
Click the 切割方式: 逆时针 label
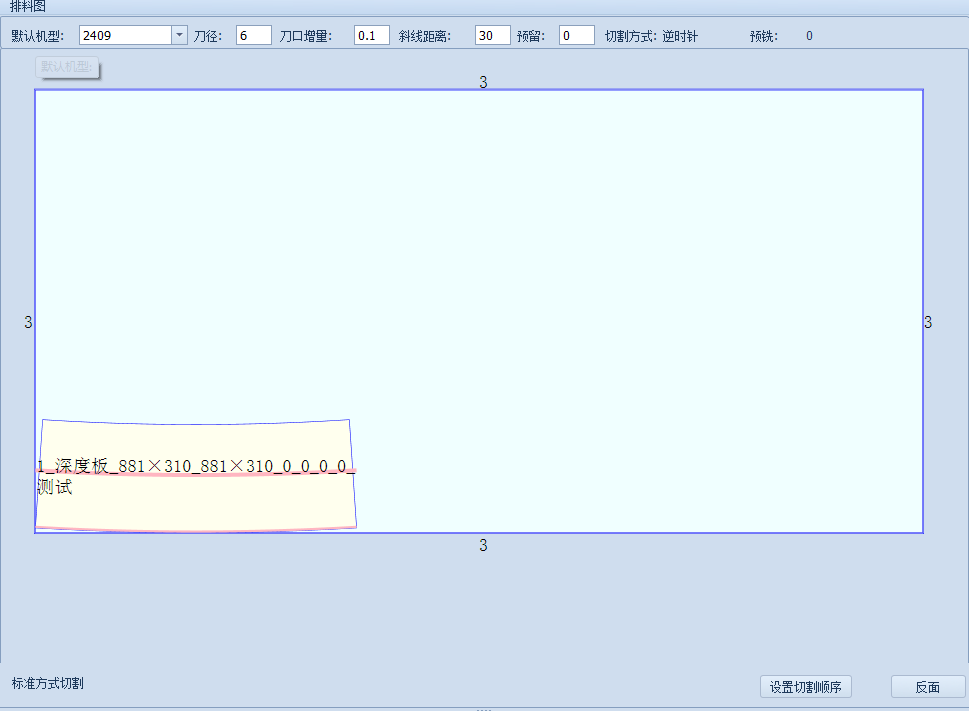[651, 36]
